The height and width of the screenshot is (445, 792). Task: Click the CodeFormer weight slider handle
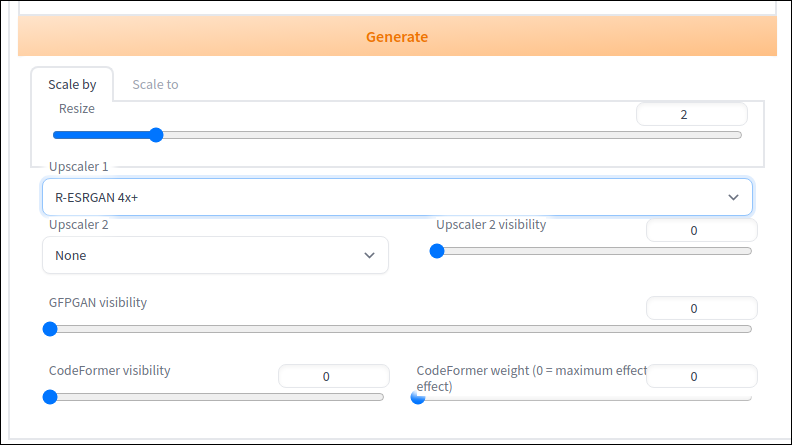click(x=418, y=398)
